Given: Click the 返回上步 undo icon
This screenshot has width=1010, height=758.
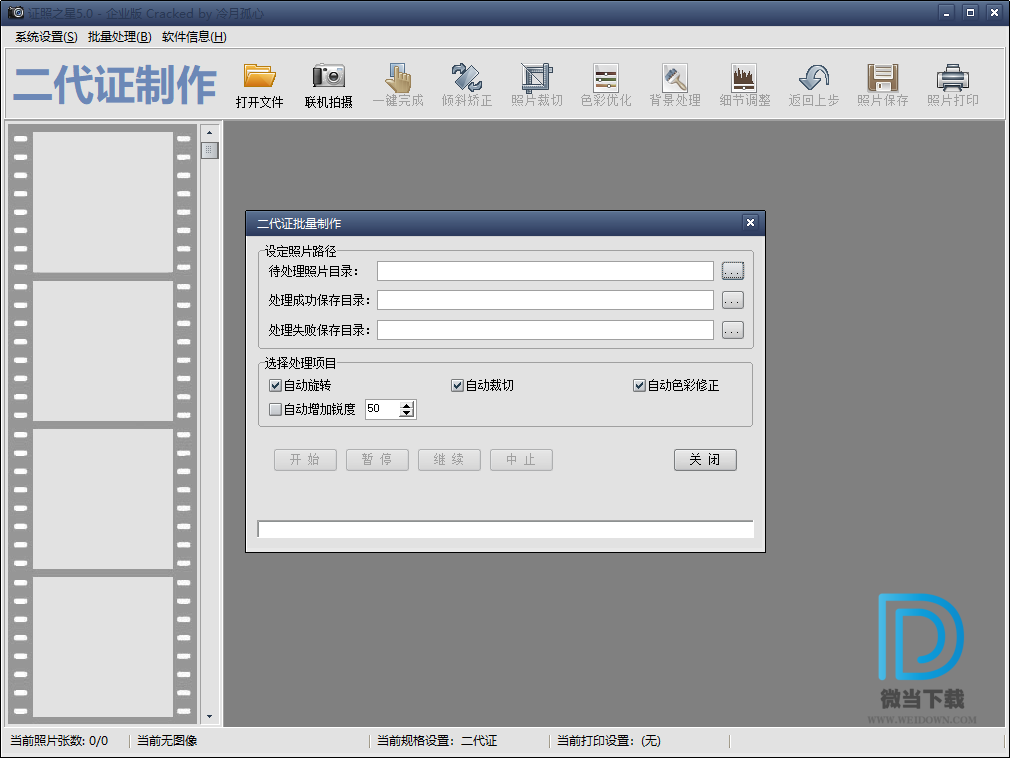Looking at the screenshot, I should point(814,77).
